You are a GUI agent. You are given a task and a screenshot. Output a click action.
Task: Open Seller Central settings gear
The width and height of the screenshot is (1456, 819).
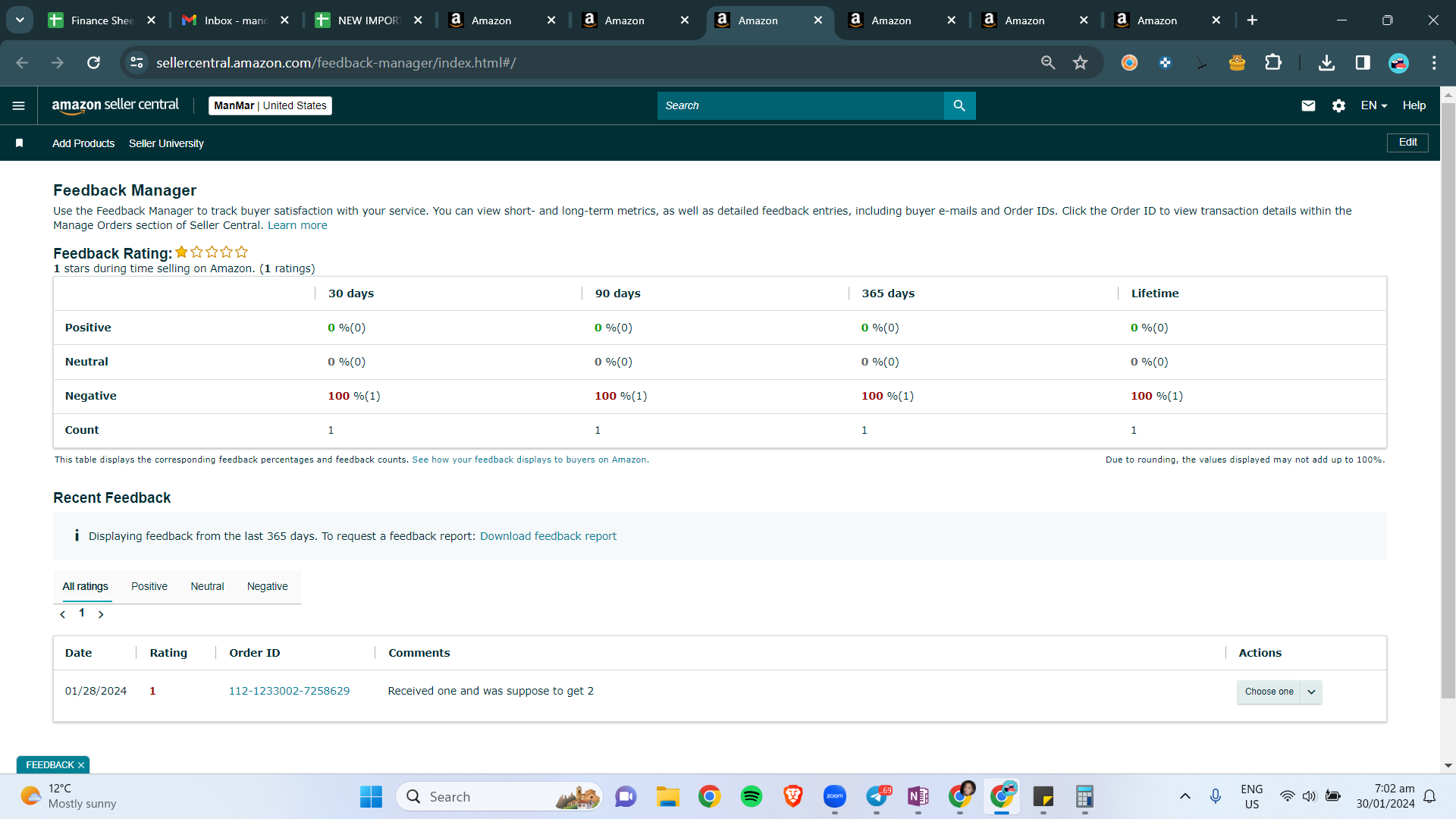tap(1338, 105)
